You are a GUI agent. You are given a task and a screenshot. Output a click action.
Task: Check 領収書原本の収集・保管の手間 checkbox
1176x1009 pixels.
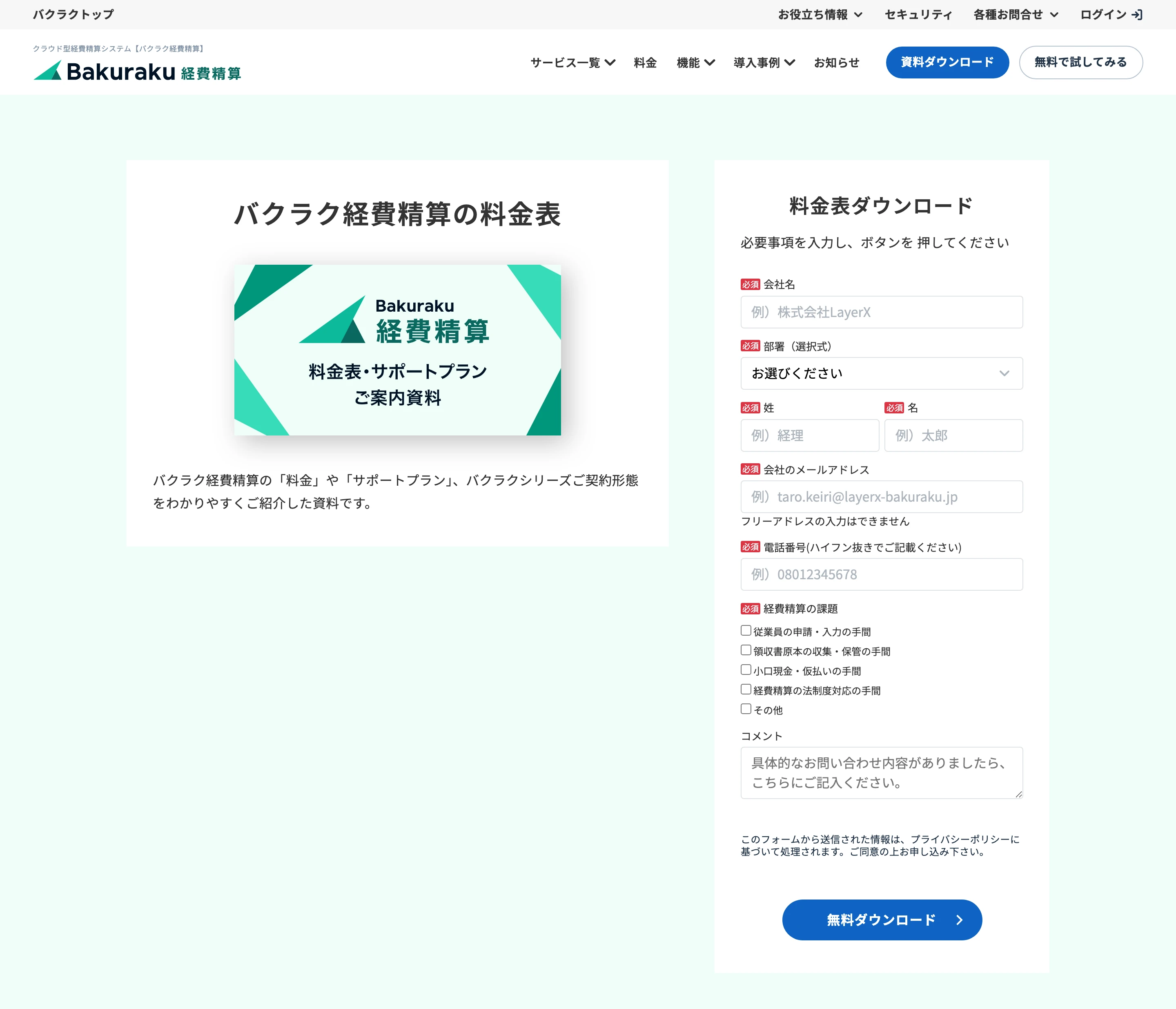[x=746, y=650]
